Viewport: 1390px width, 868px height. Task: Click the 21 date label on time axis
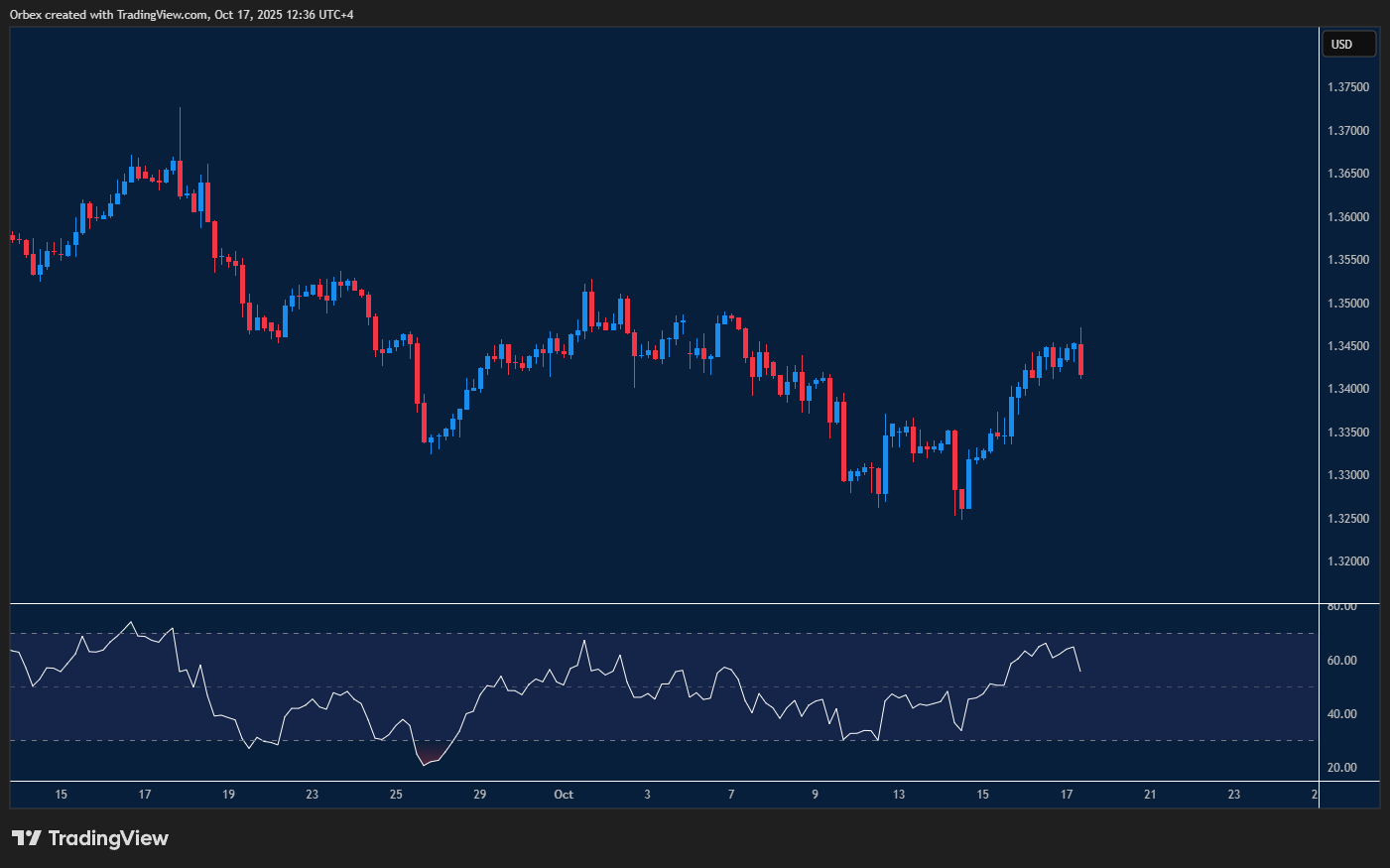1150,795
